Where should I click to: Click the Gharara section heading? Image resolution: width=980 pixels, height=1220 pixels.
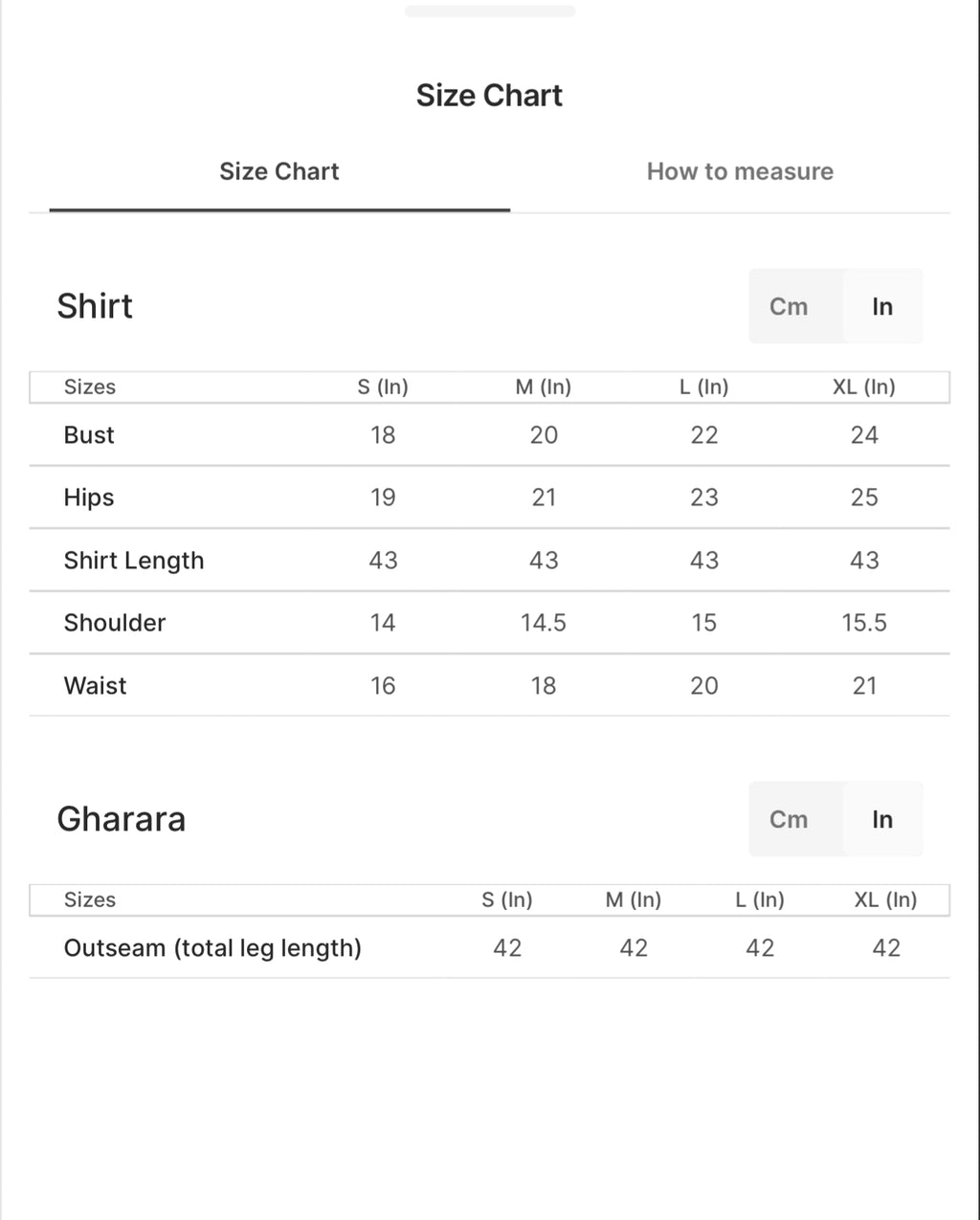click(122, 819)
